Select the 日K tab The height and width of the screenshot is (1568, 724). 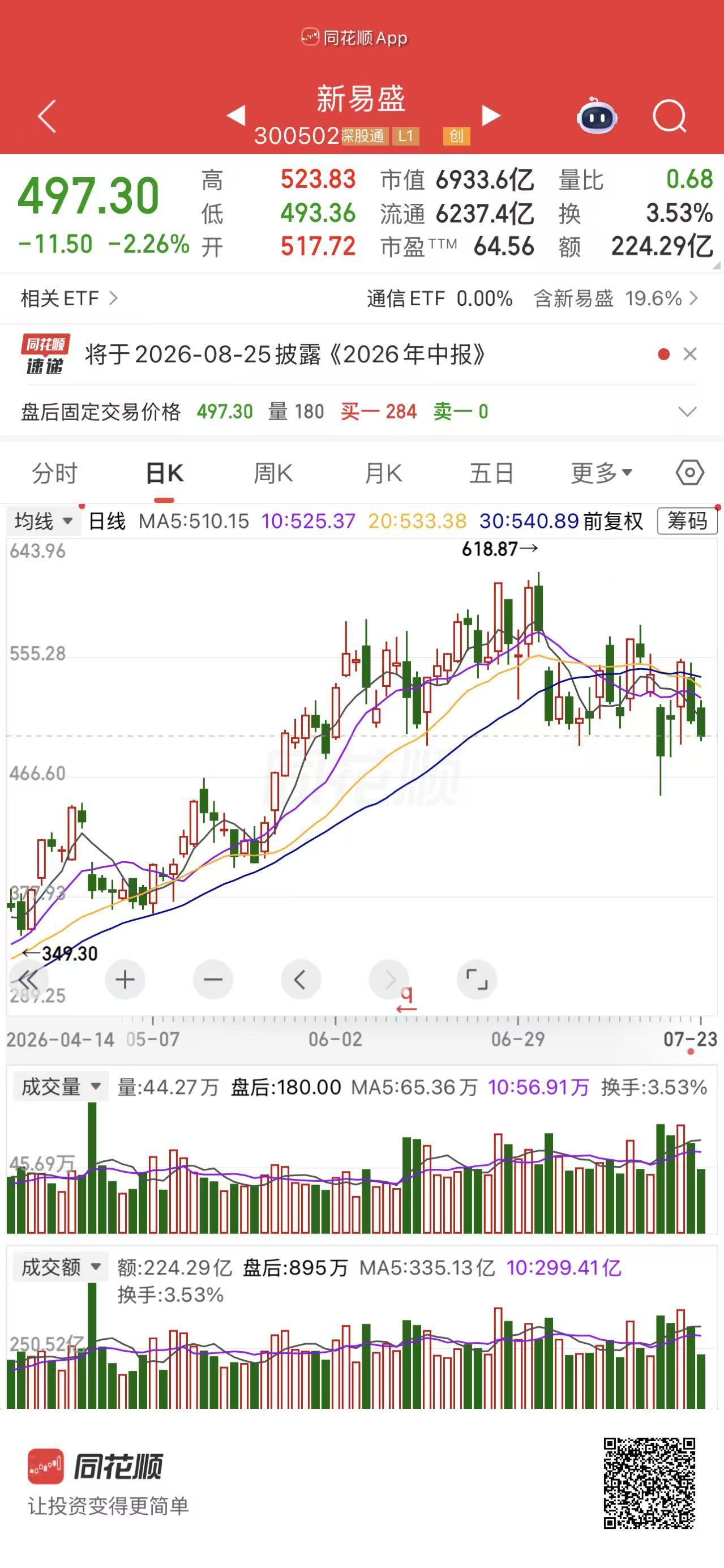(x=164, y=473)
